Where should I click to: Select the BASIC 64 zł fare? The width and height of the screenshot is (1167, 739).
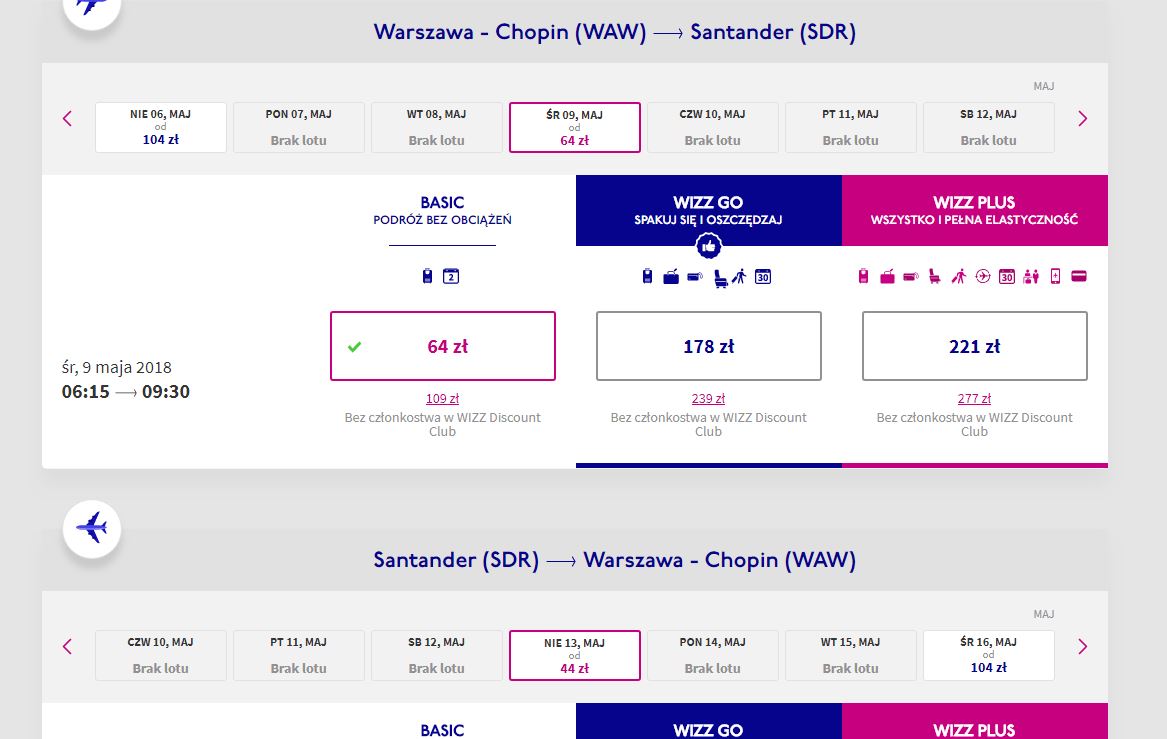(x=443, y=346)
